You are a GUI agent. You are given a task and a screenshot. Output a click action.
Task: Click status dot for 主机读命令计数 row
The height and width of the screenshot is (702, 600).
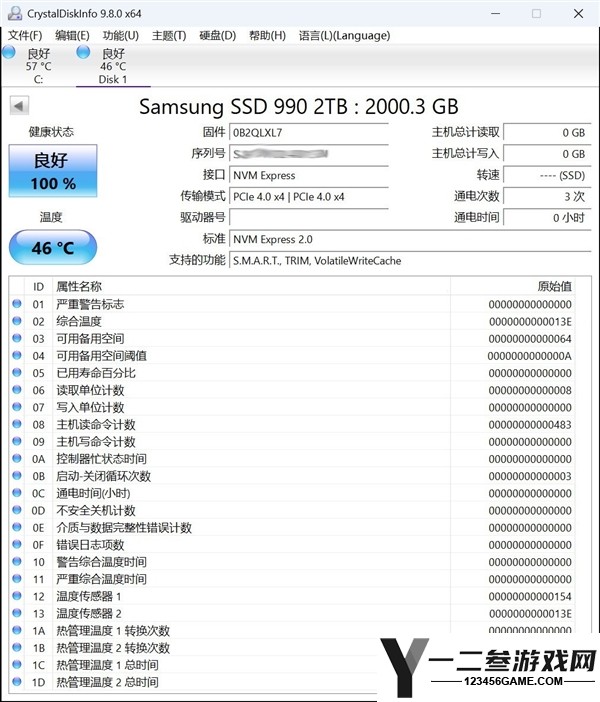click(x=17, y=424)
